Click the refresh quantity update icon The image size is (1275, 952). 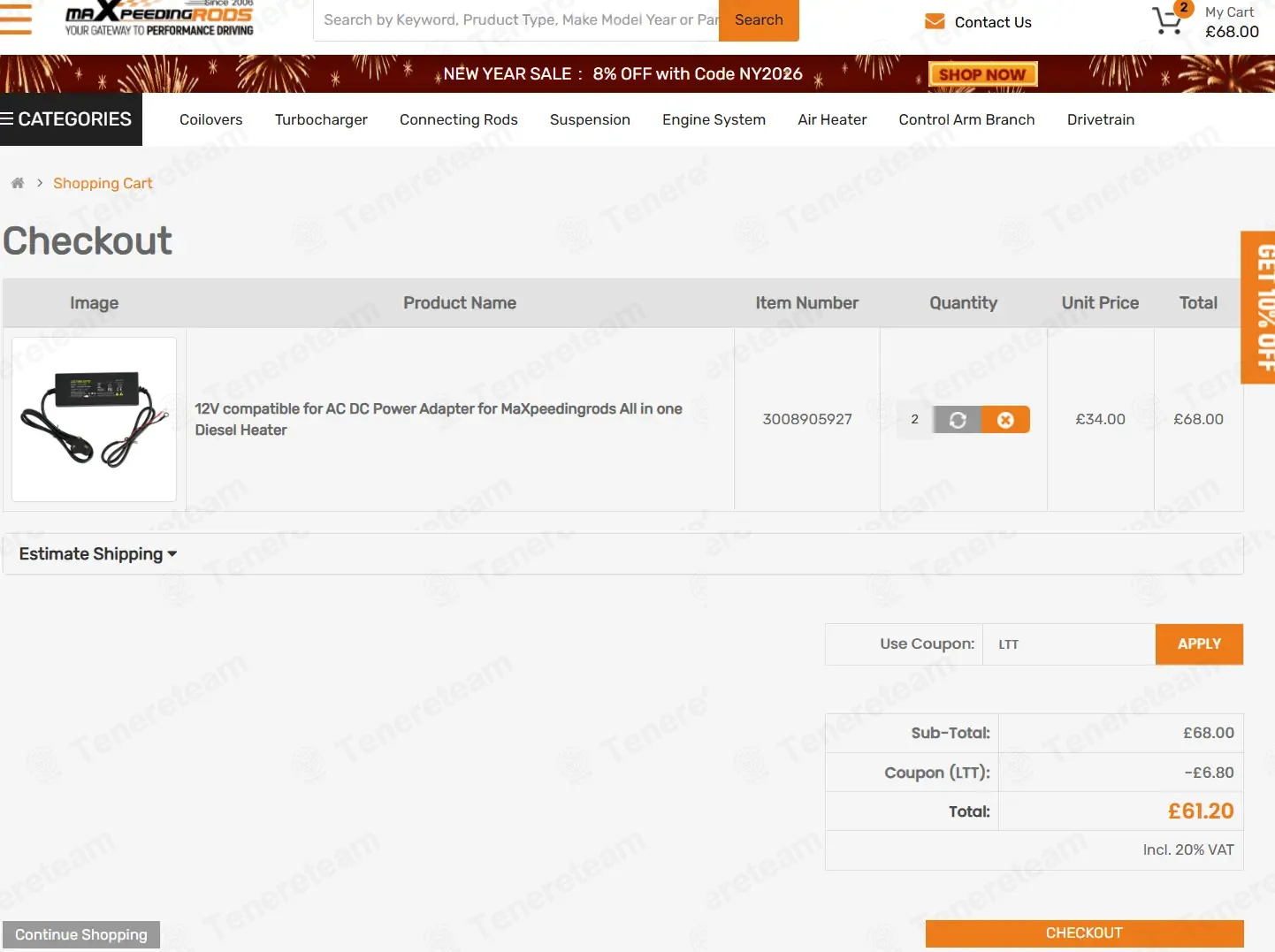(958, 420)
